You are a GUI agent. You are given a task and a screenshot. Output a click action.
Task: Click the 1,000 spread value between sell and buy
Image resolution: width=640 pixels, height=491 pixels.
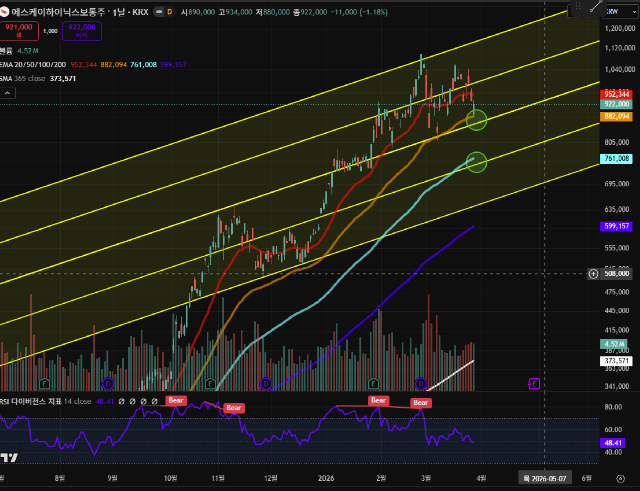50,31
